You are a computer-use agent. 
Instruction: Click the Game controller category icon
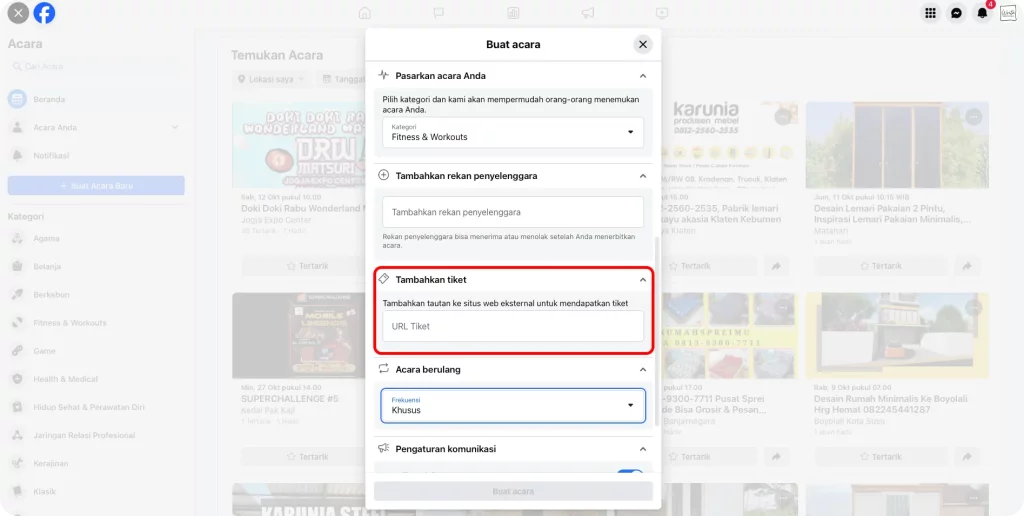click(x=18, y=351)
